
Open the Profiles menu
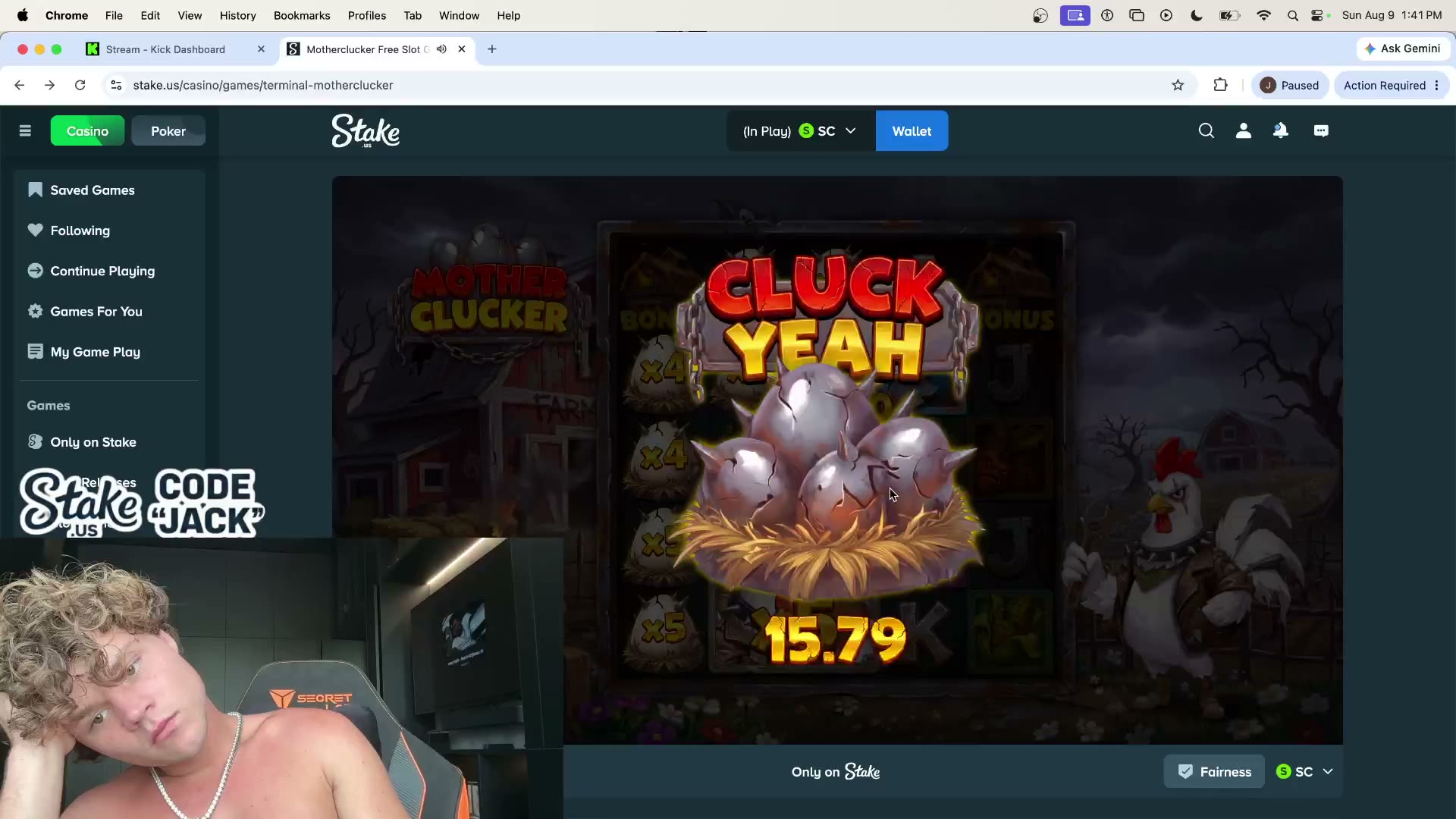click(x=367, y=15)
